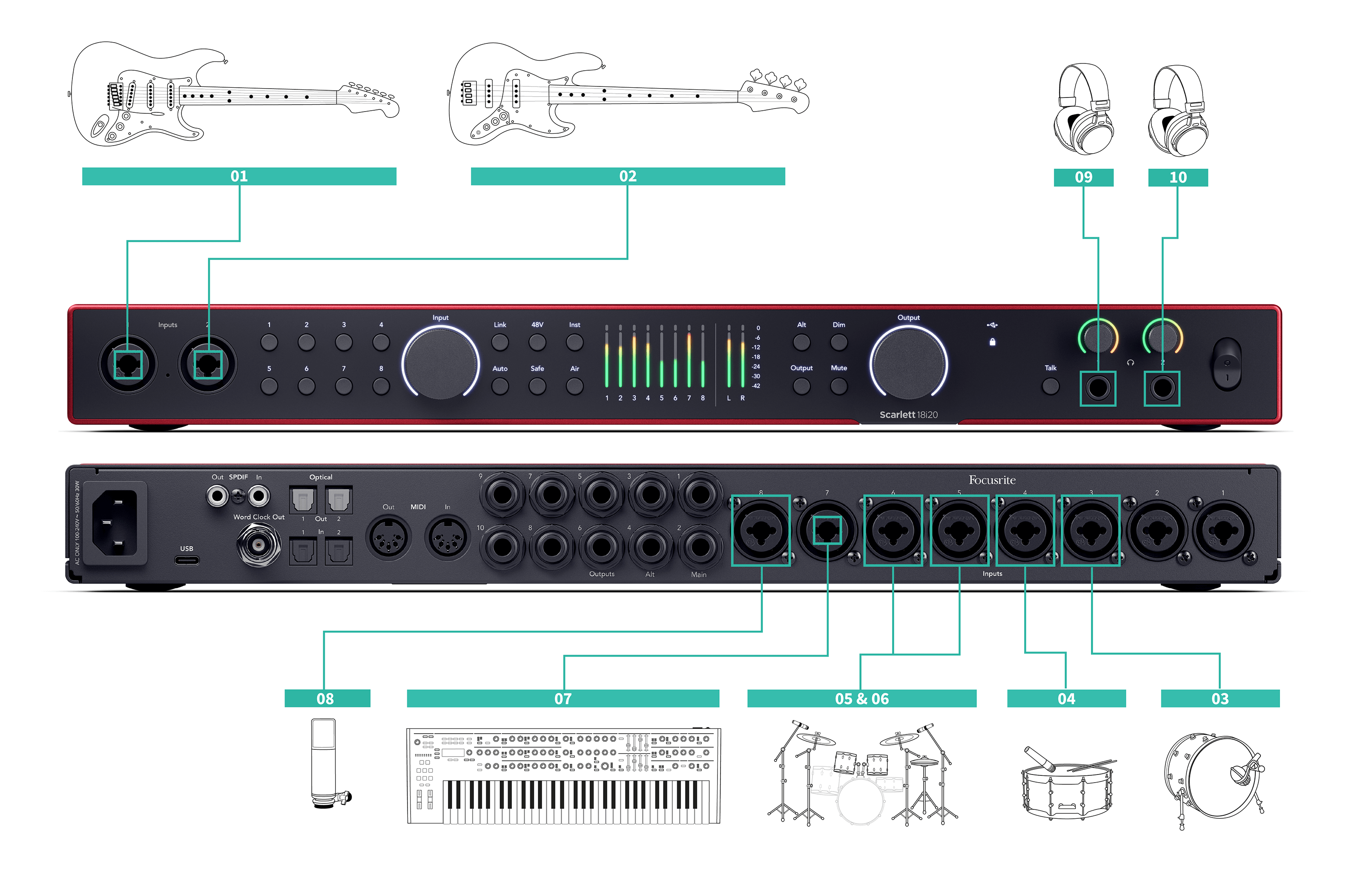
Task: Click the bass guitar illustration above label 02
Action: point(628,94)
